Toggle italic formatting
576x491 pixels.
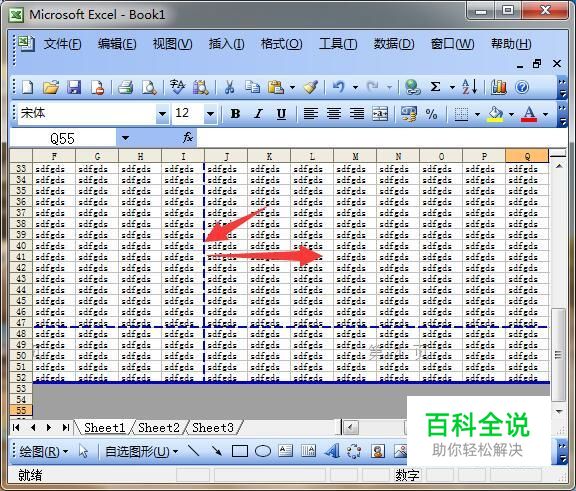tap(258, 114)
